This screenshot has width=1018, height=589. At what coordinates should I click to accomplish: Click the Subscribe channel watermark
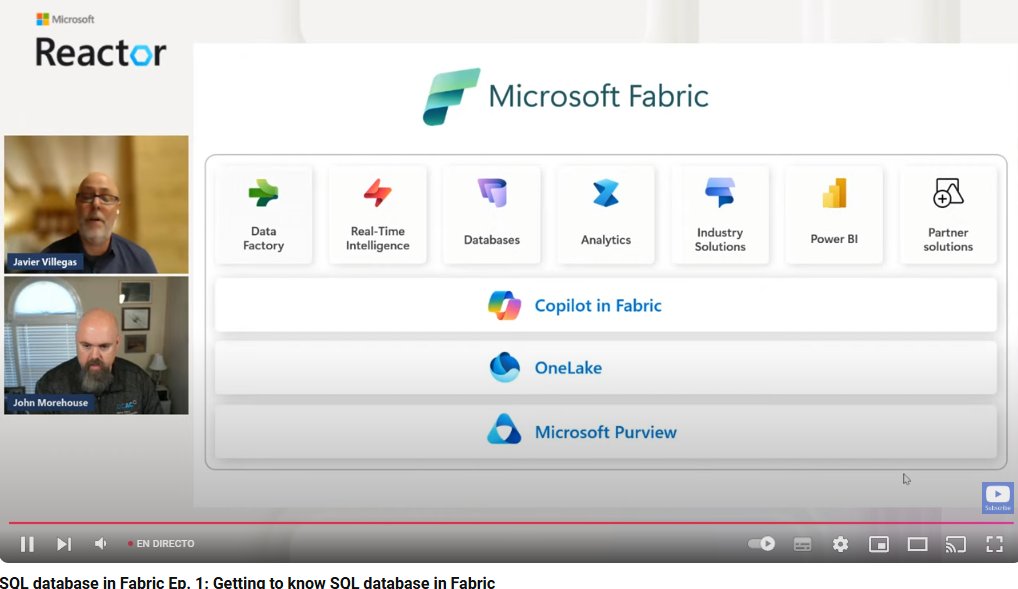click(997, 497)
